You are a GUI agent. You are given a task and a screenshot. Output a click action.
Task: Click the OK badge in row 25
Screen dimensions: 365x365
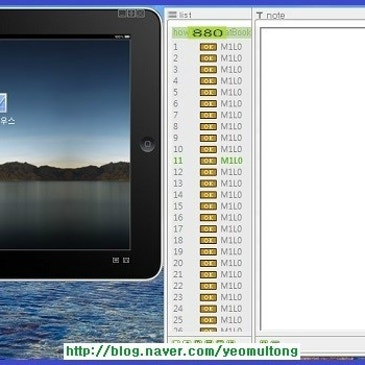pyautogui.click(x=208, y=320)
